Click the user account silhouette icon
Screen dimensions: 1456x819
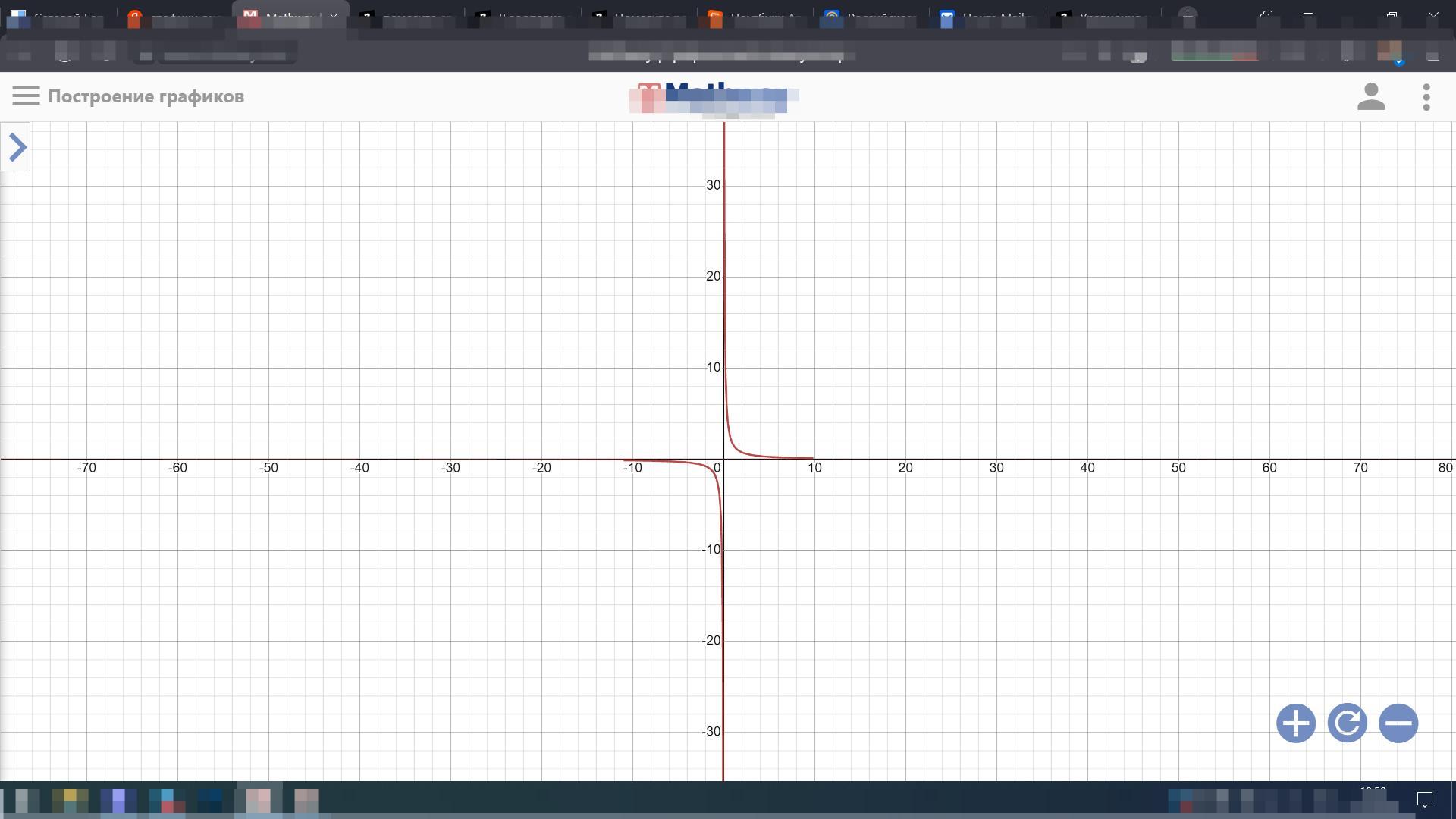(1370, 97)
